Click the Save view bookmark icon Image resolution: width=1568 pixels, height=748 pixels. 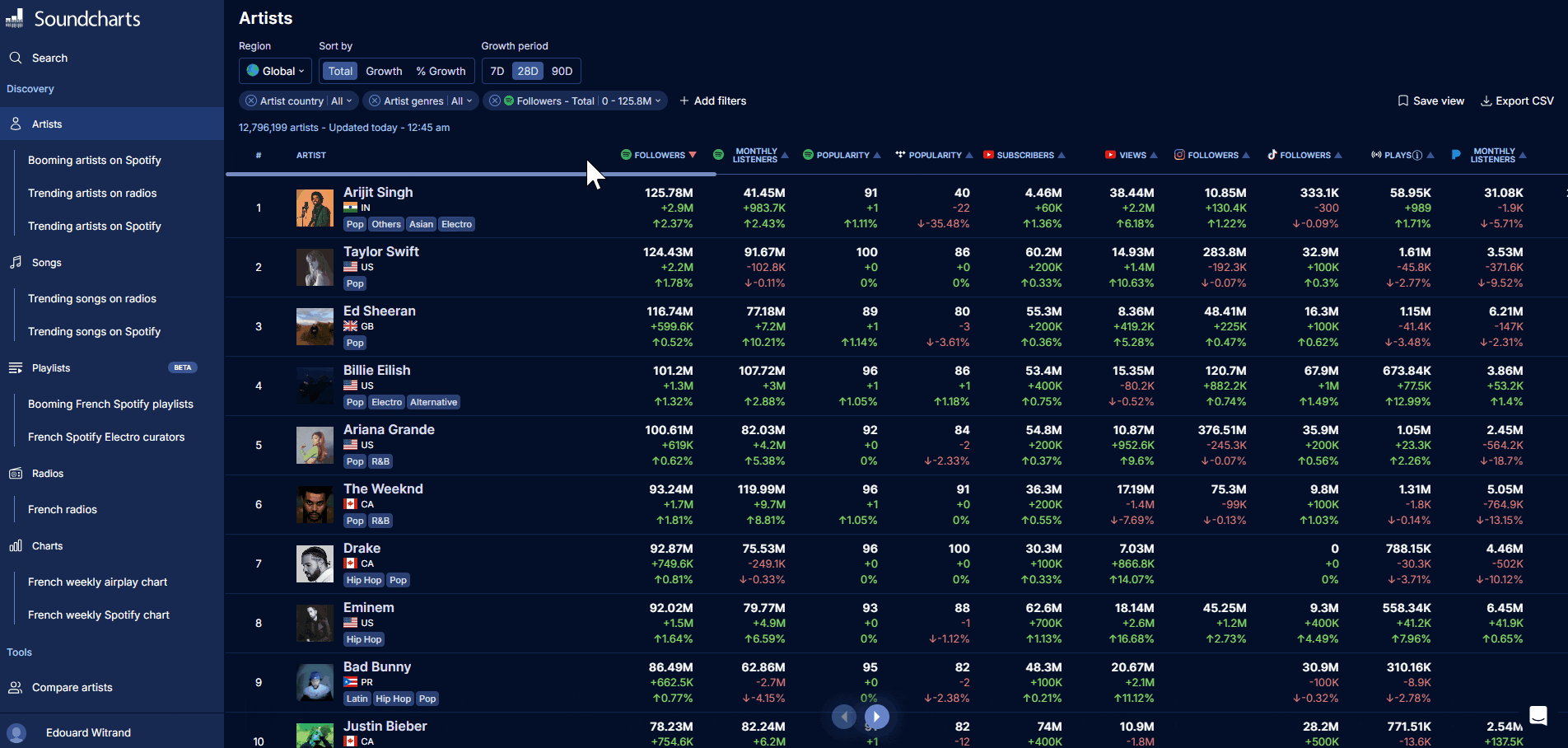pyautogui.click(x=1402, y=101)
